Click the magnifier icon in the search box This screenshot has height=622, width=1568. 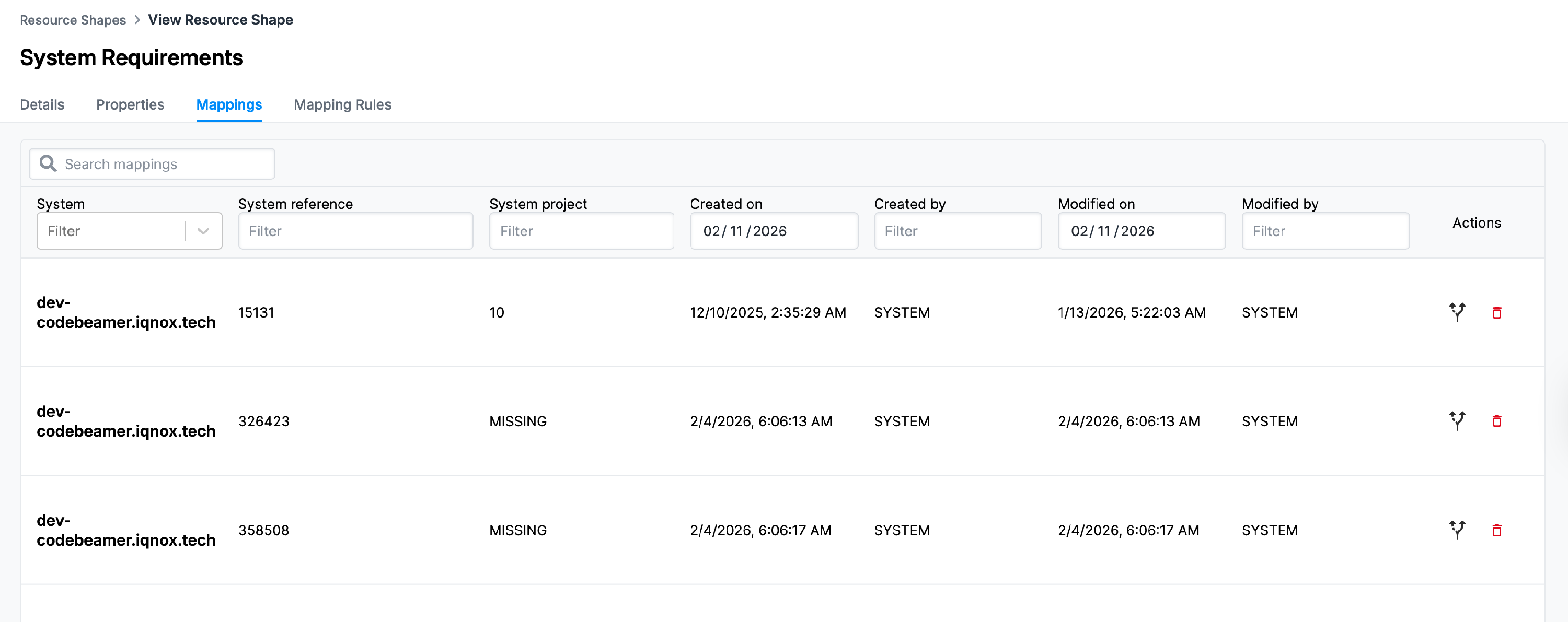coord(48,163)
